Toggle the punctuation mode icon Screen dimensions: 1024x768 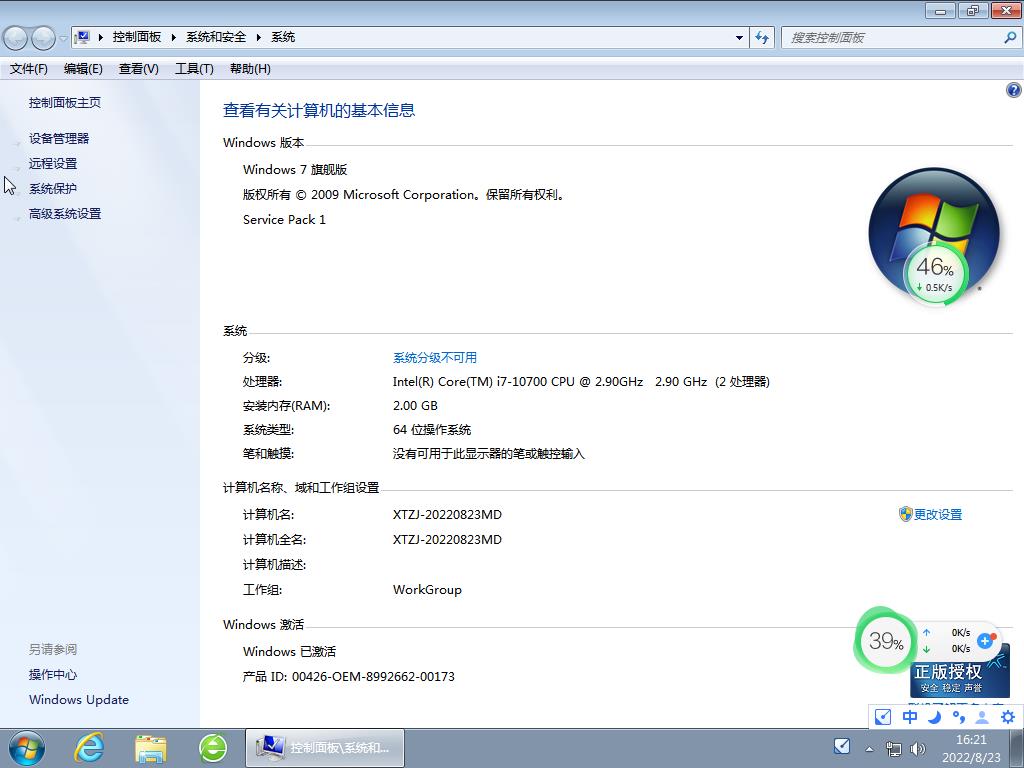[x=958, y=717]
